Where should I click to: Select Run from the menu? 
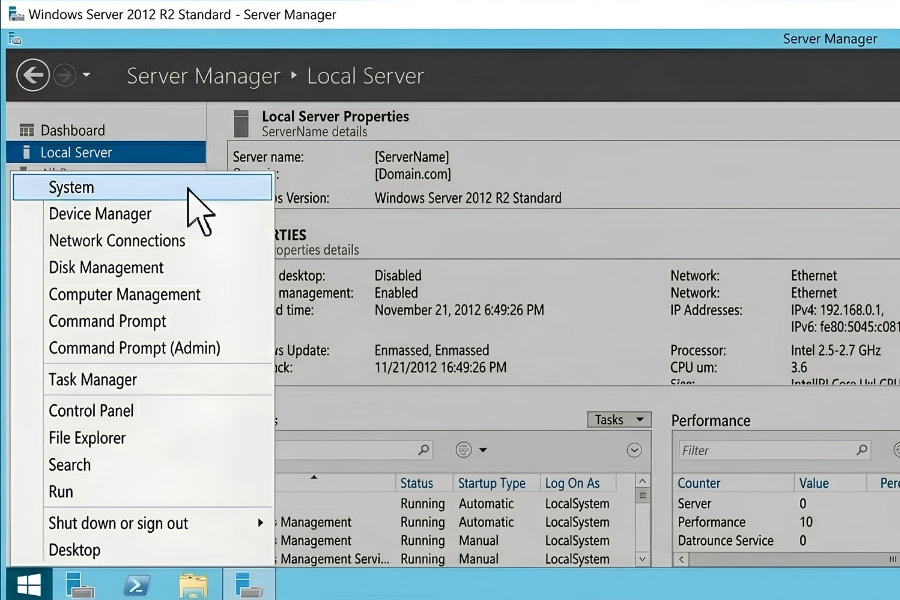pos(61,492)
